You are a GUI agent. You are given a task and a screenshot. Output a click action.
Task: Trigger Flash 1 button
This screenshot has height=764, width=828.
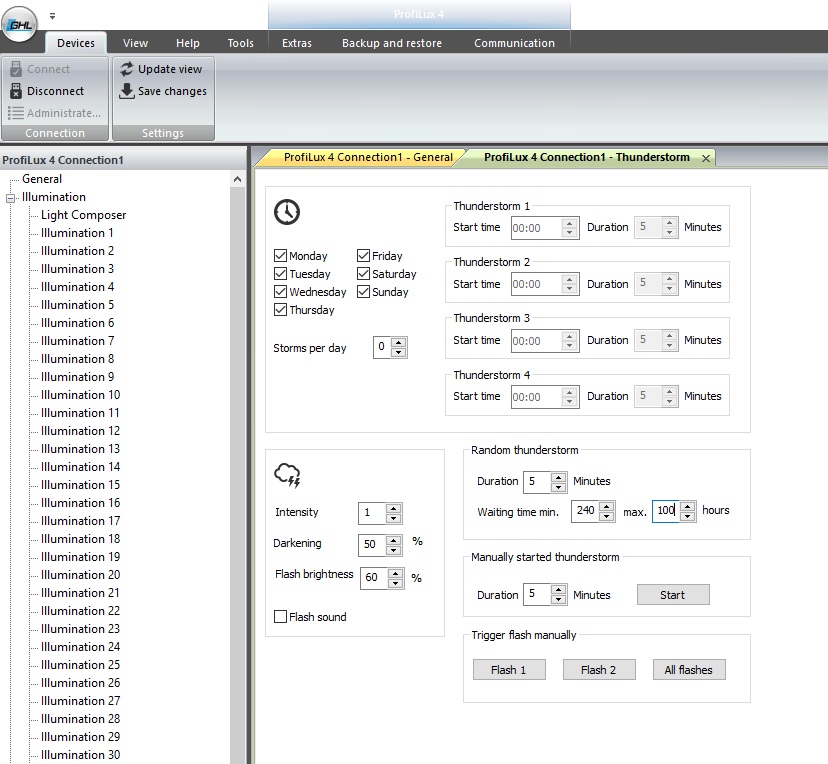[509, 669]
